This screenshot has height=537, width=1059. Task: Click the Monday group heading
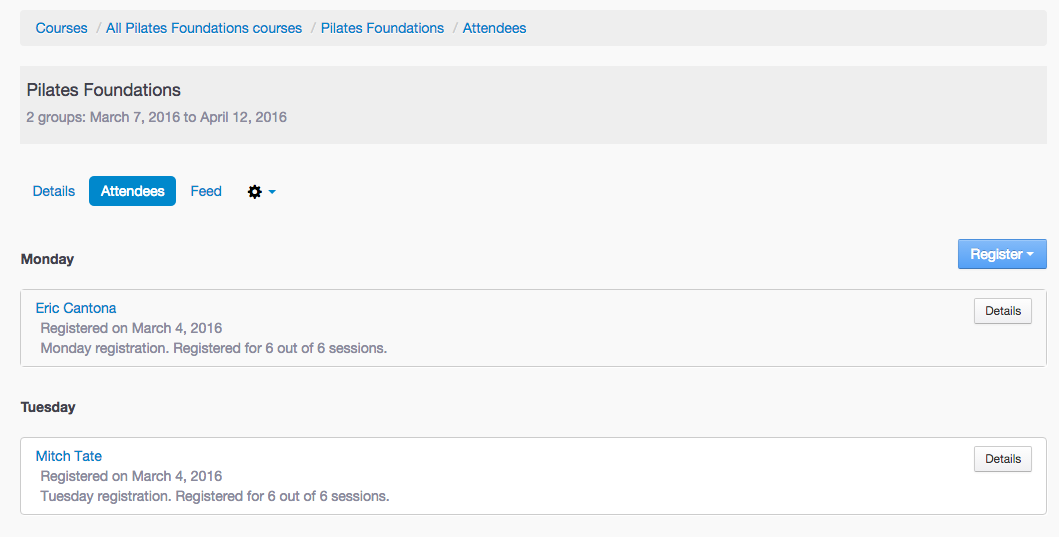(x=48, y=259)
